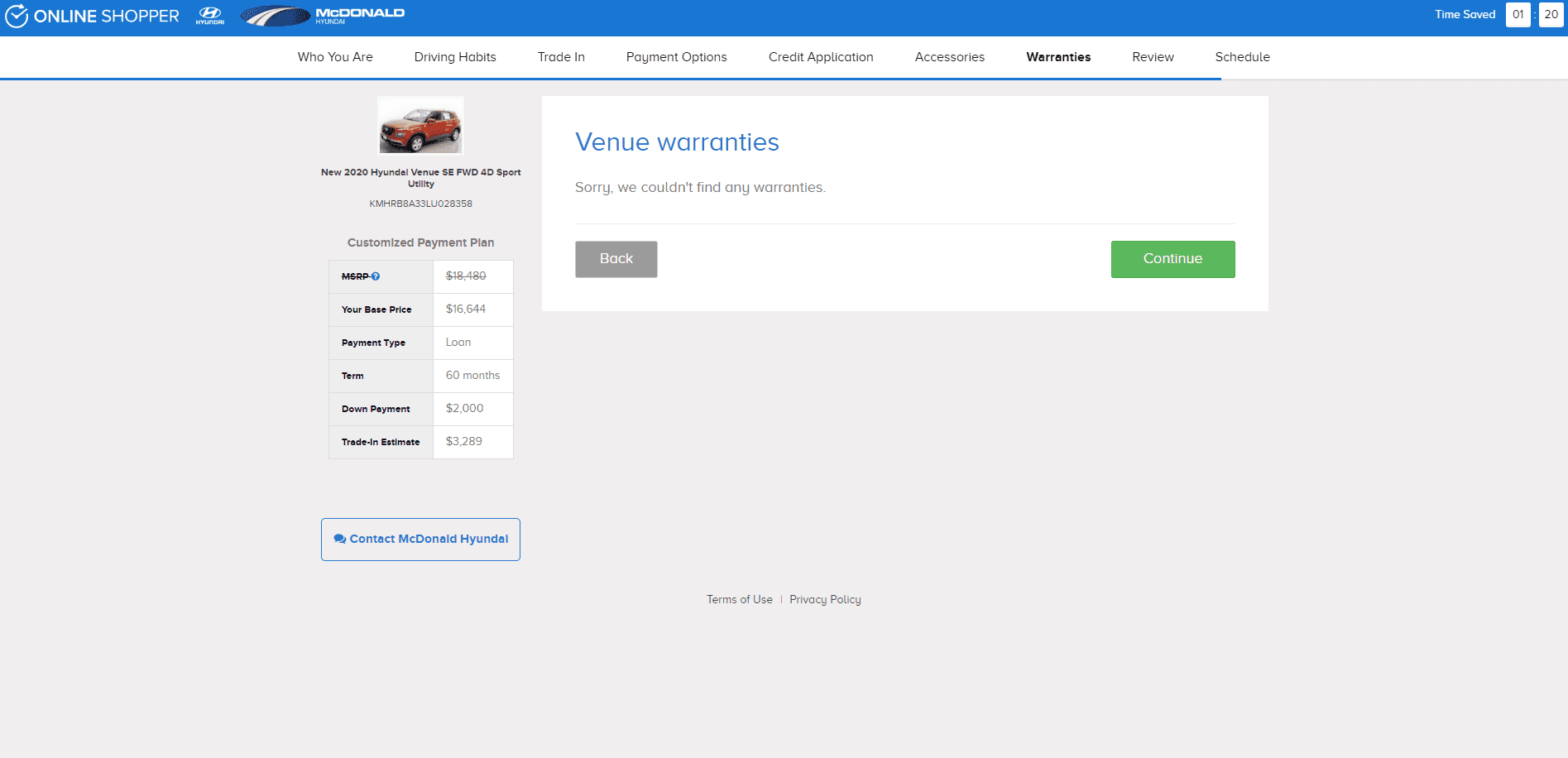The image size is (1568, 758).
Task: Click the green Continue button
Action: (x=1172, y=259)
